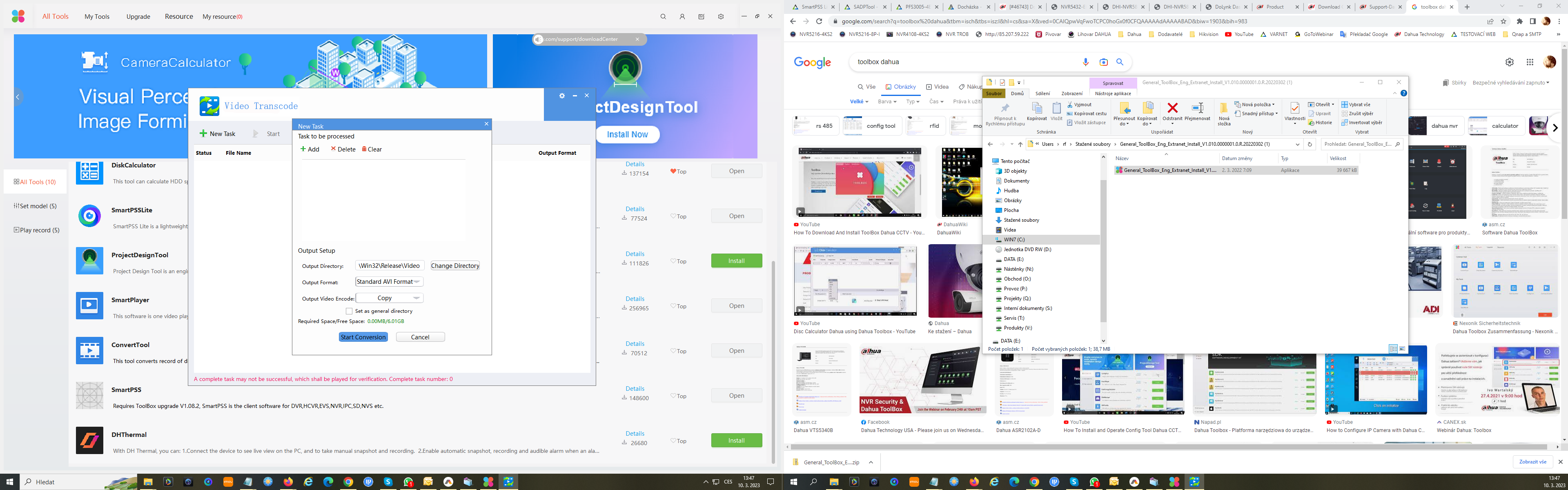The width and height of the screenshot is (1568, 490).
Task: Toggle Top heart for DiskCalculator
Action: pos(673,171)
